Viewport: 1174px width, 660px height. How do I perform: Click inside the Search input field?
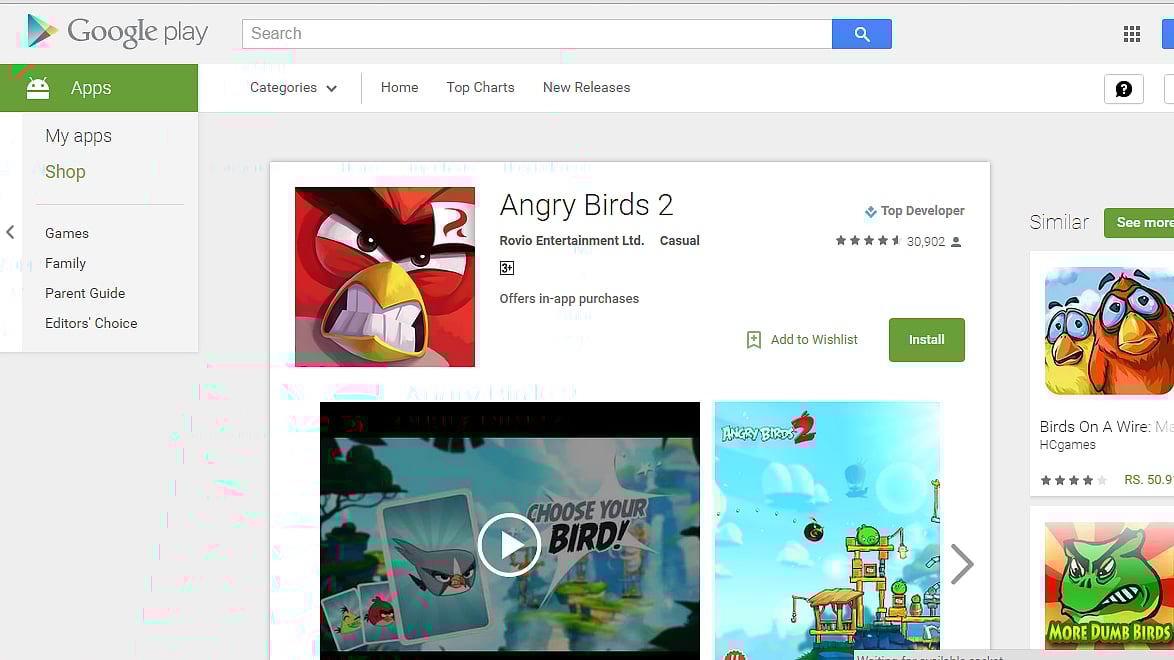point(537,34)
